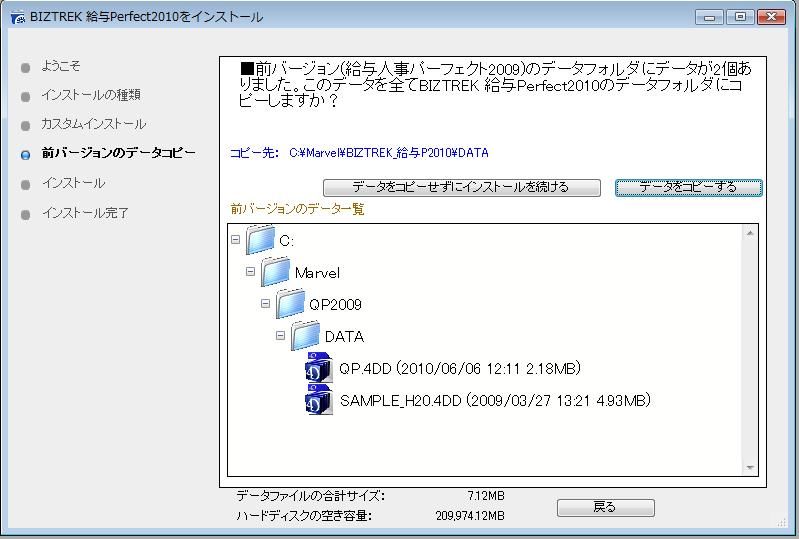Screen dimensions: 799x539
Task: Select SAMPLE_H20.4DD file row text
Action: tap(495, 400)
